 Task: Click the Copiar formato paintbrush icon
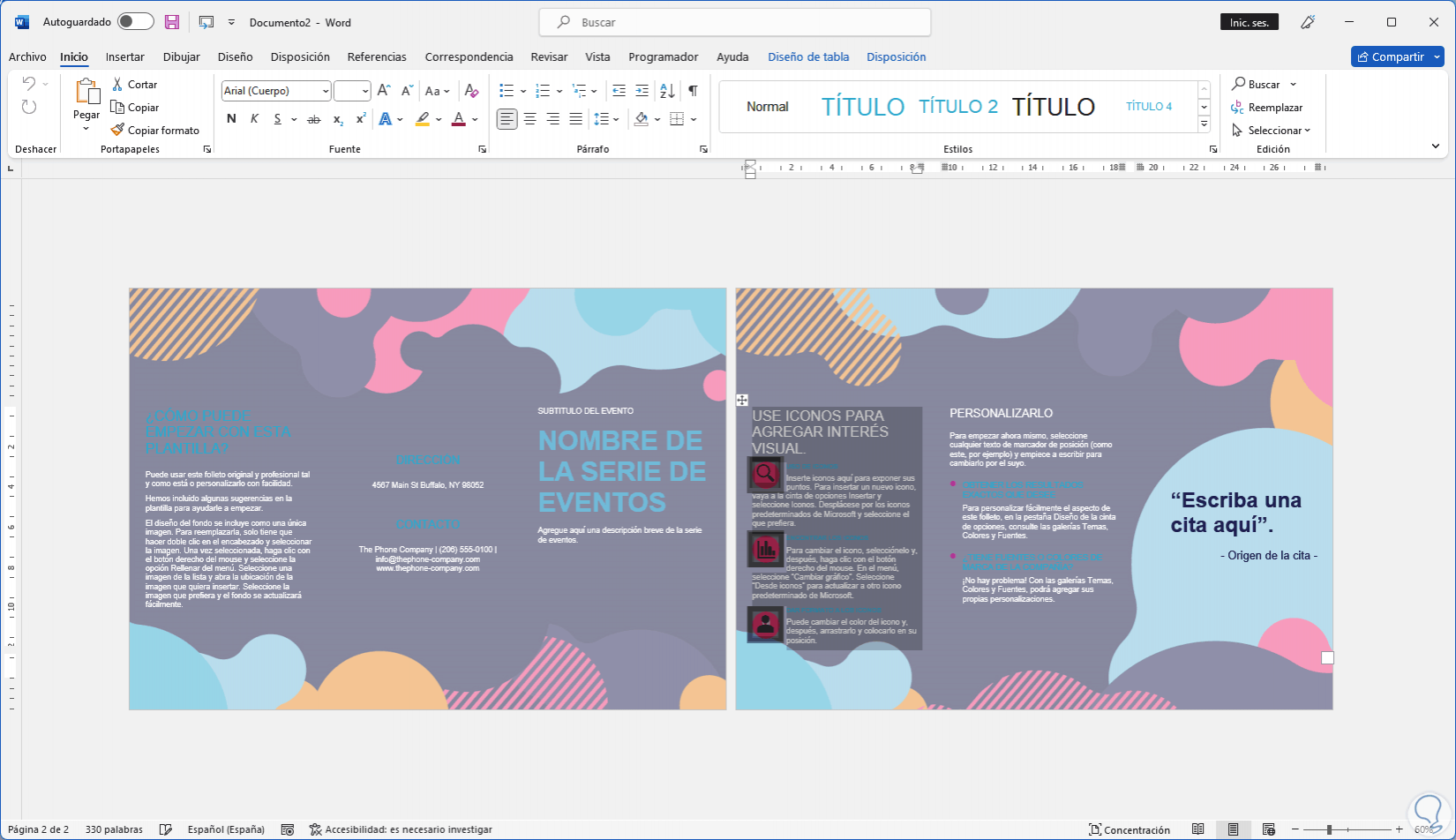(117, 130)
